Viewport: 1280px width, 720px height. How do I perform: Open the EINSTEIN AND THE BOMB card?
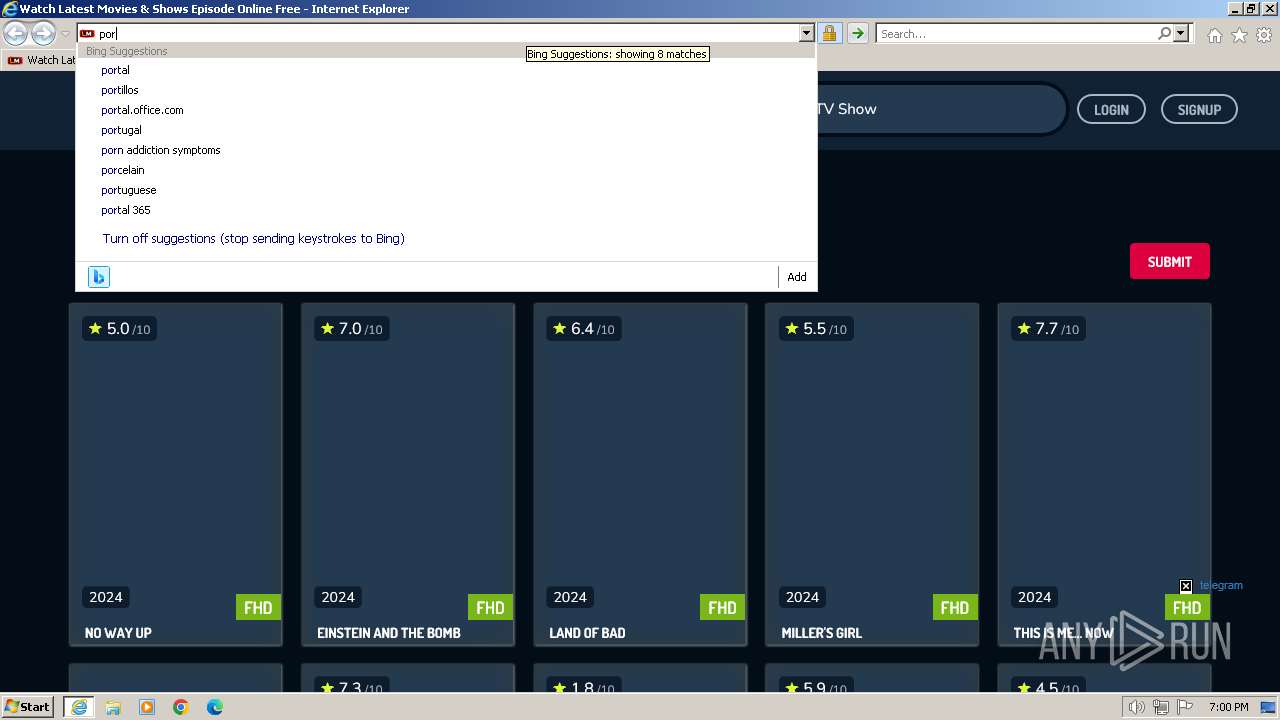pyautogui.click(x=407, y=475)
